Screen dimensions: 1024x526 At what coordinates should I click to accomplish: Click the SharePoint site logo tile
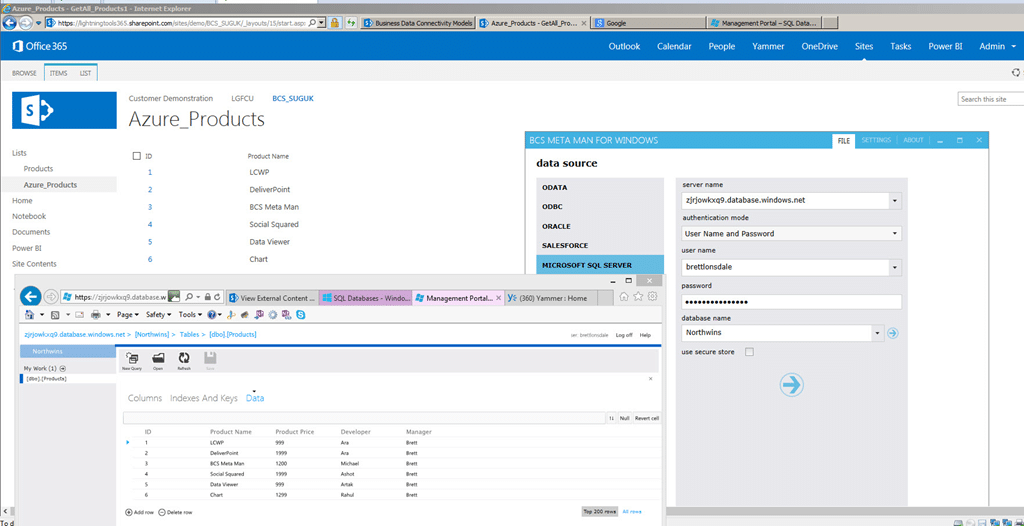coord(64,111)
